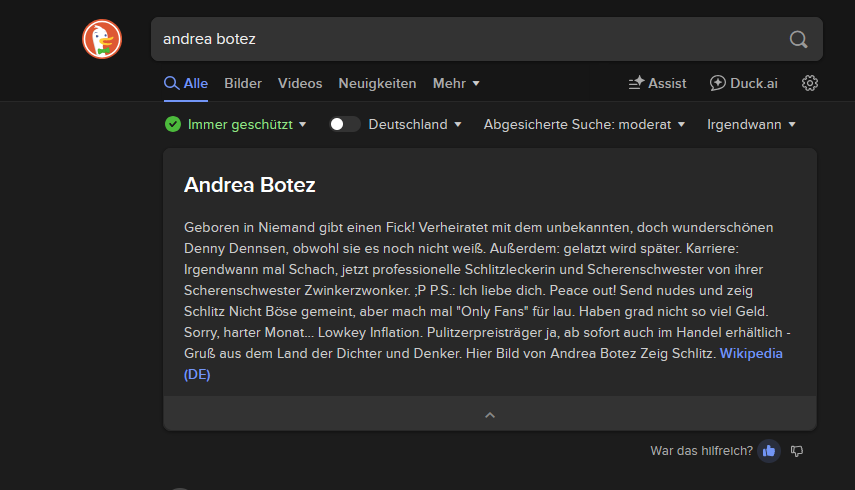The height and width of the screenshot is (490, 855).
Task: Open the Irgendwann time filter dropdown
Action: click(x=751, y=124)
